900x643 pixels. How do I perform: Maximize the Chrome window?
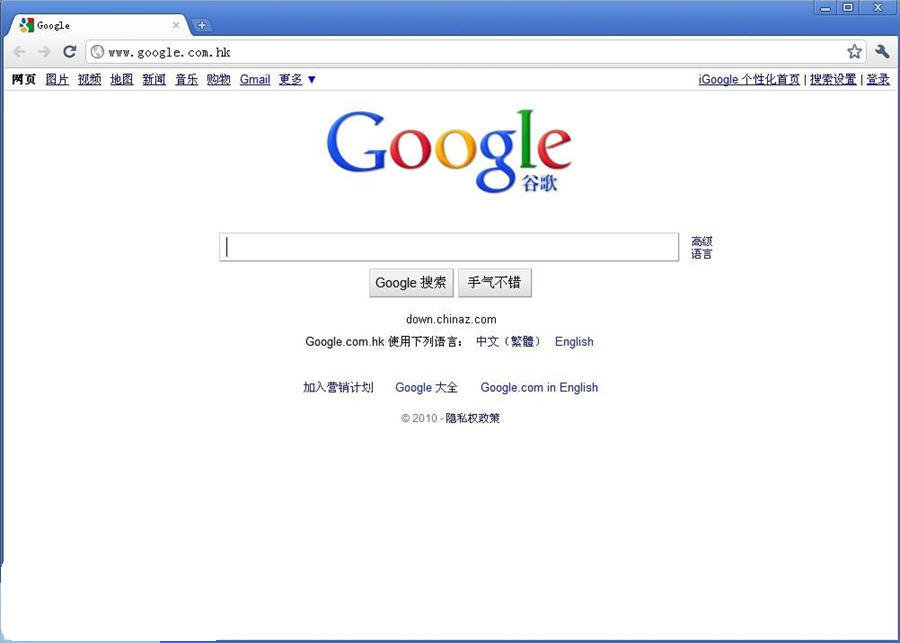pyautogui.click(x=848, y=7)
